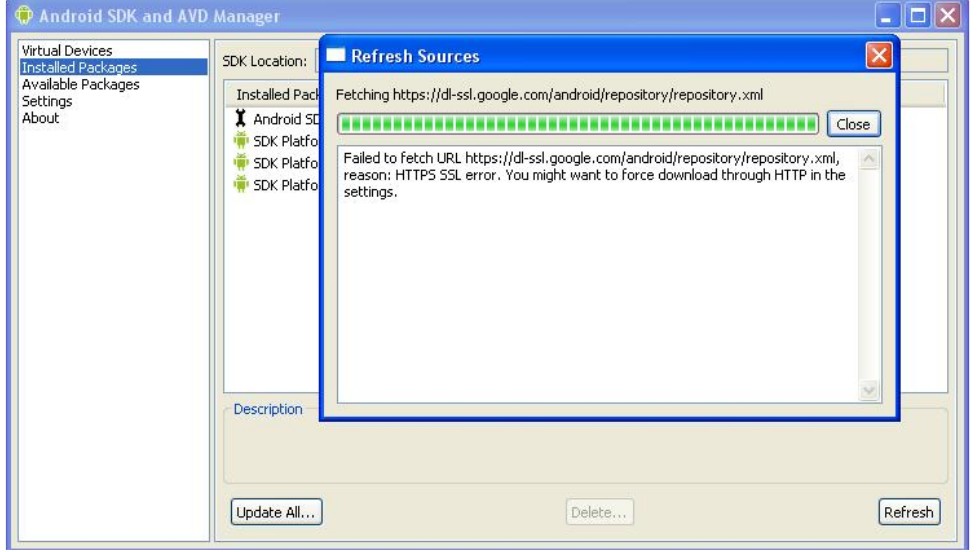Click the Android SDK Tools wrench icon
The image size is (978, 552).
click(240, 118)
